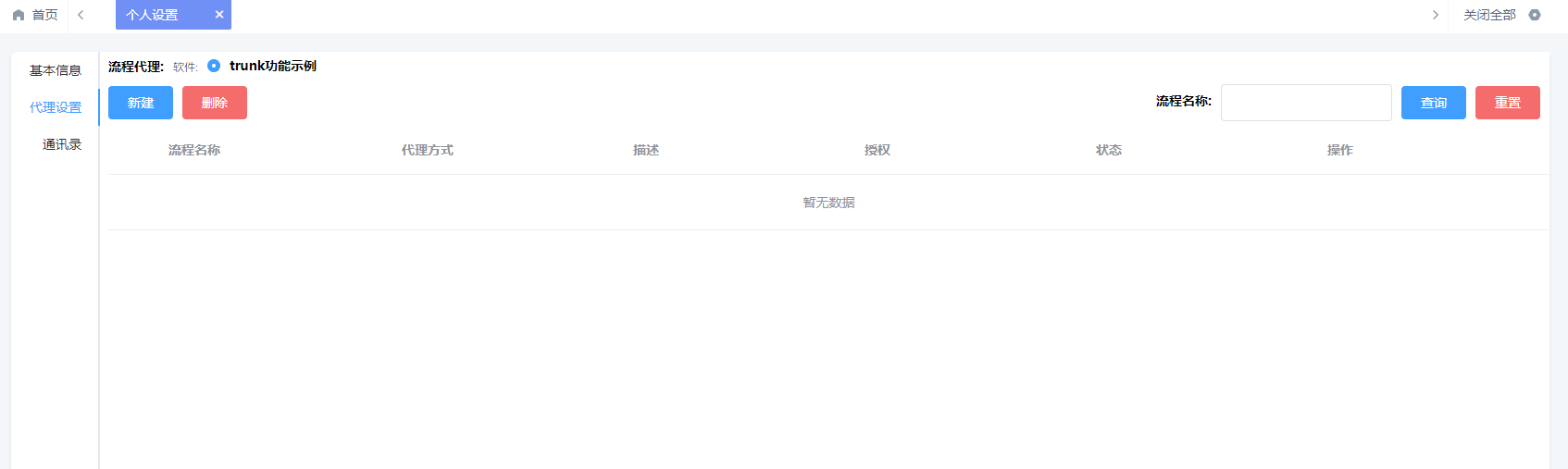Select 代理设置 in the side menu
The image size is (1568, 469).
pos(56,107)
